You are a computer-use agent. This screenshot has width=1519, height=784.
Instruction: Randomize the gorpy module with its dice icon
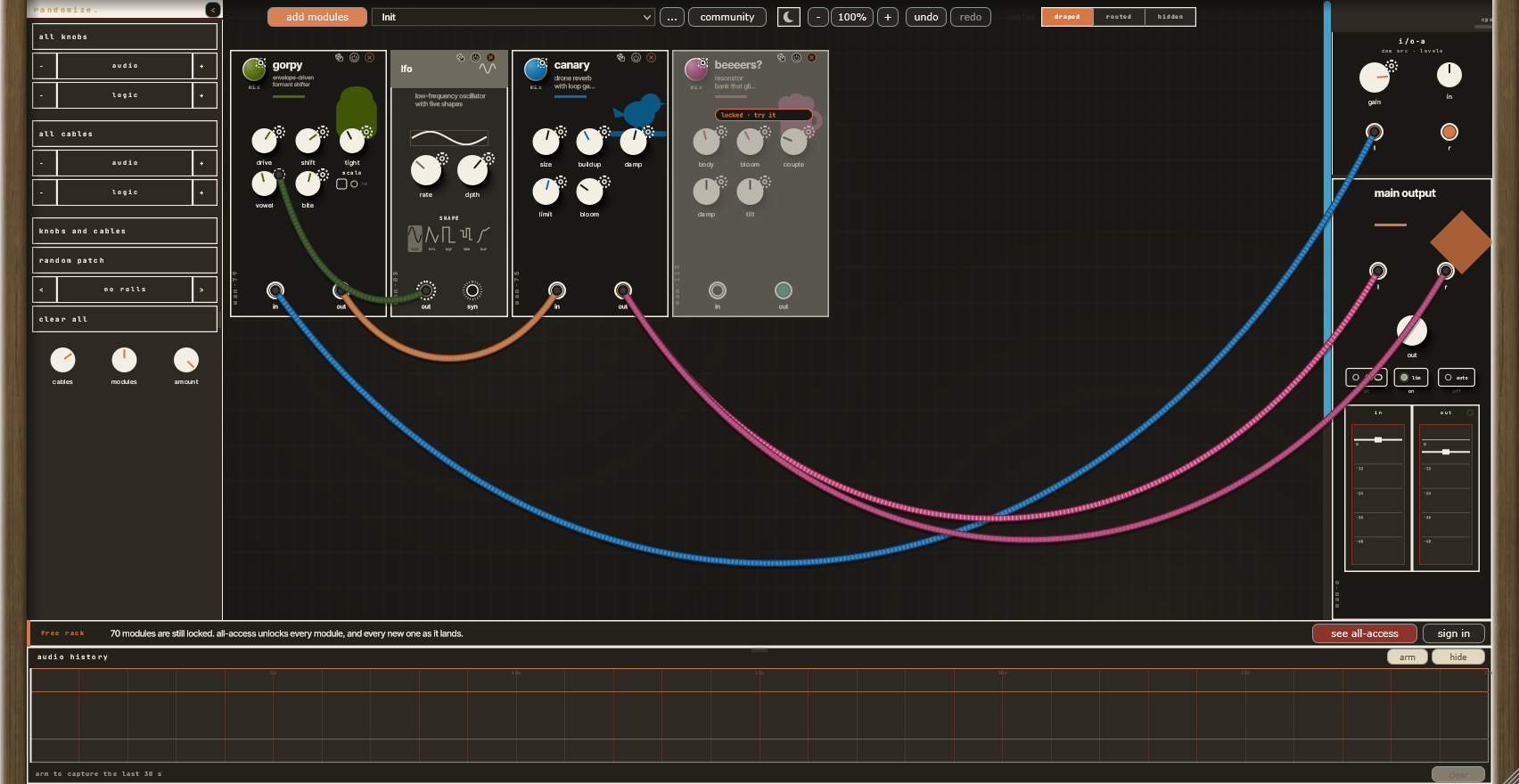coord(339,58)
